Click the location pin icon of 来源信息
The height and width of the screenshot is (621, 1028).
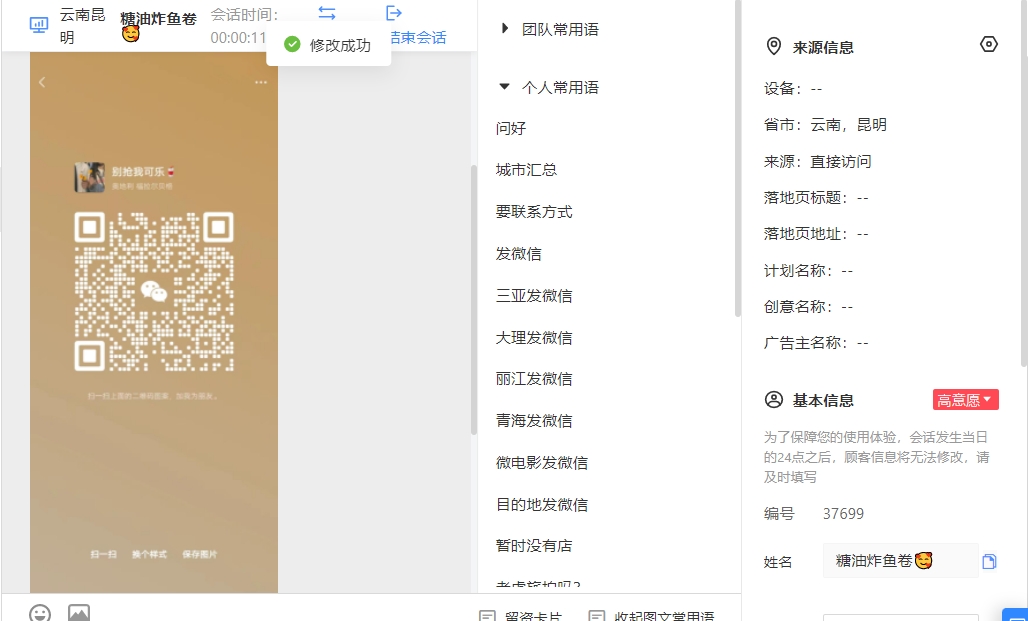(x=774, y=47)
